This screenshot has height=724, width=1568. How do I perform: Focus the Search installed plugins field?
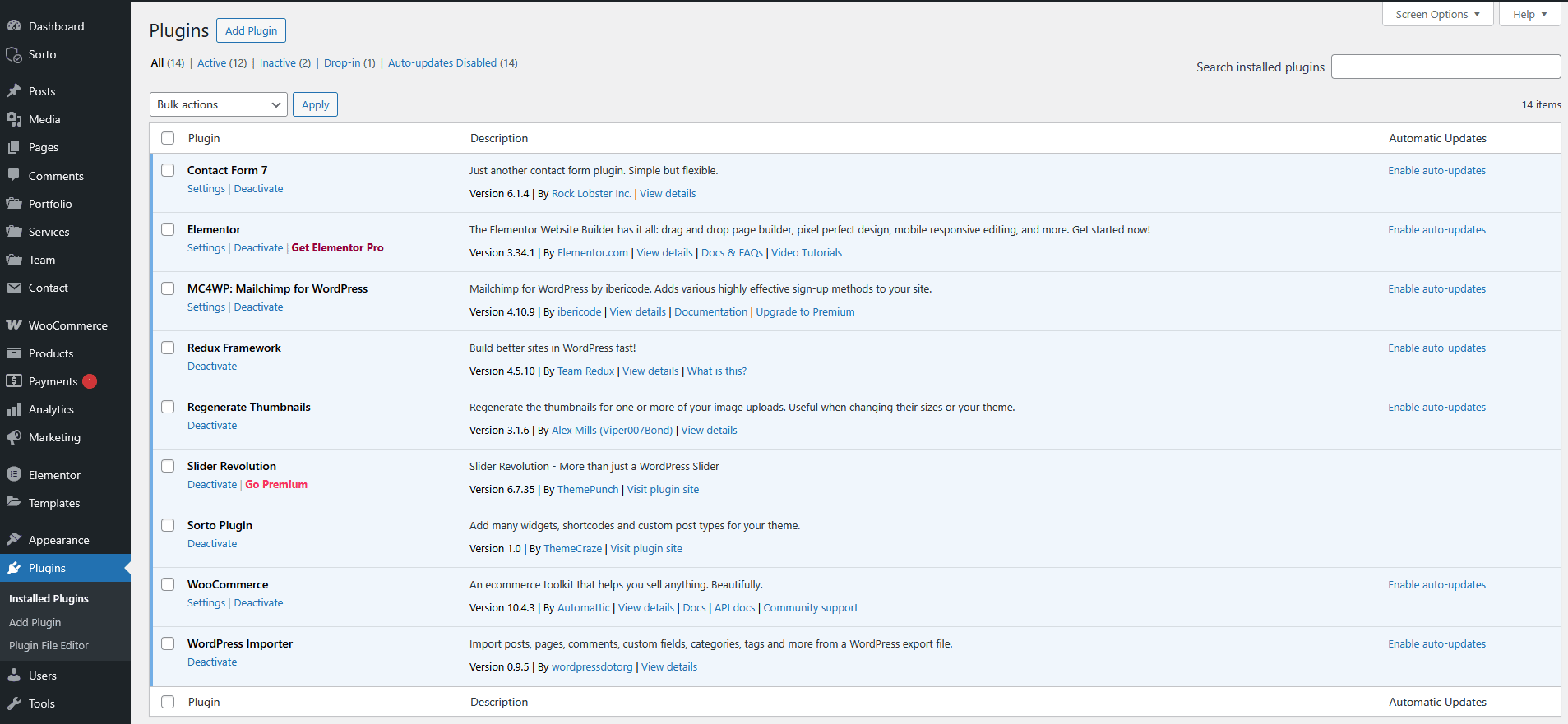(x=1445, y=67)
